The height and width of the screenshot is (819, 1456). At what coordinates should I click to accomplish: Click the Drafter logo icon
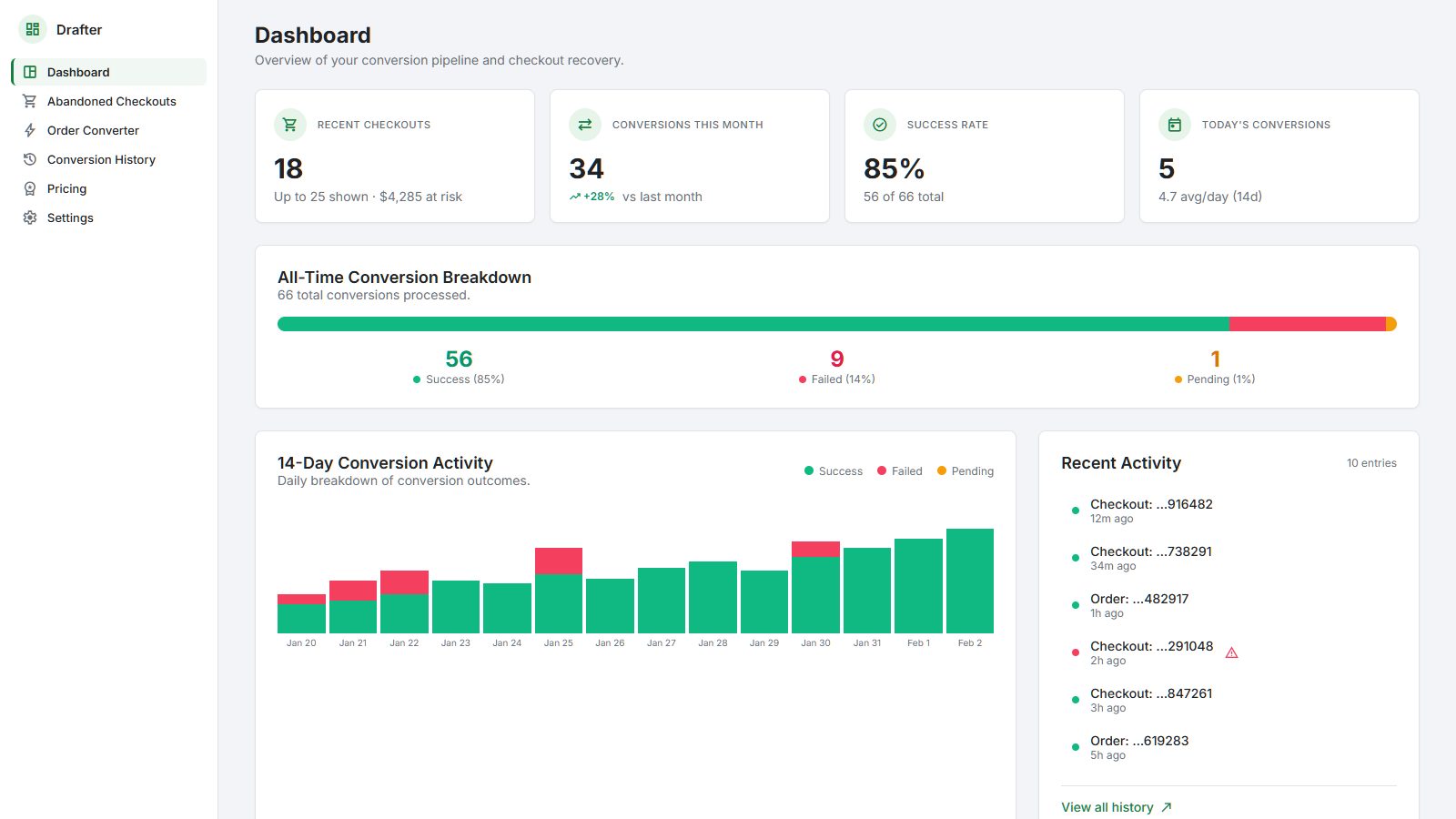33,29
